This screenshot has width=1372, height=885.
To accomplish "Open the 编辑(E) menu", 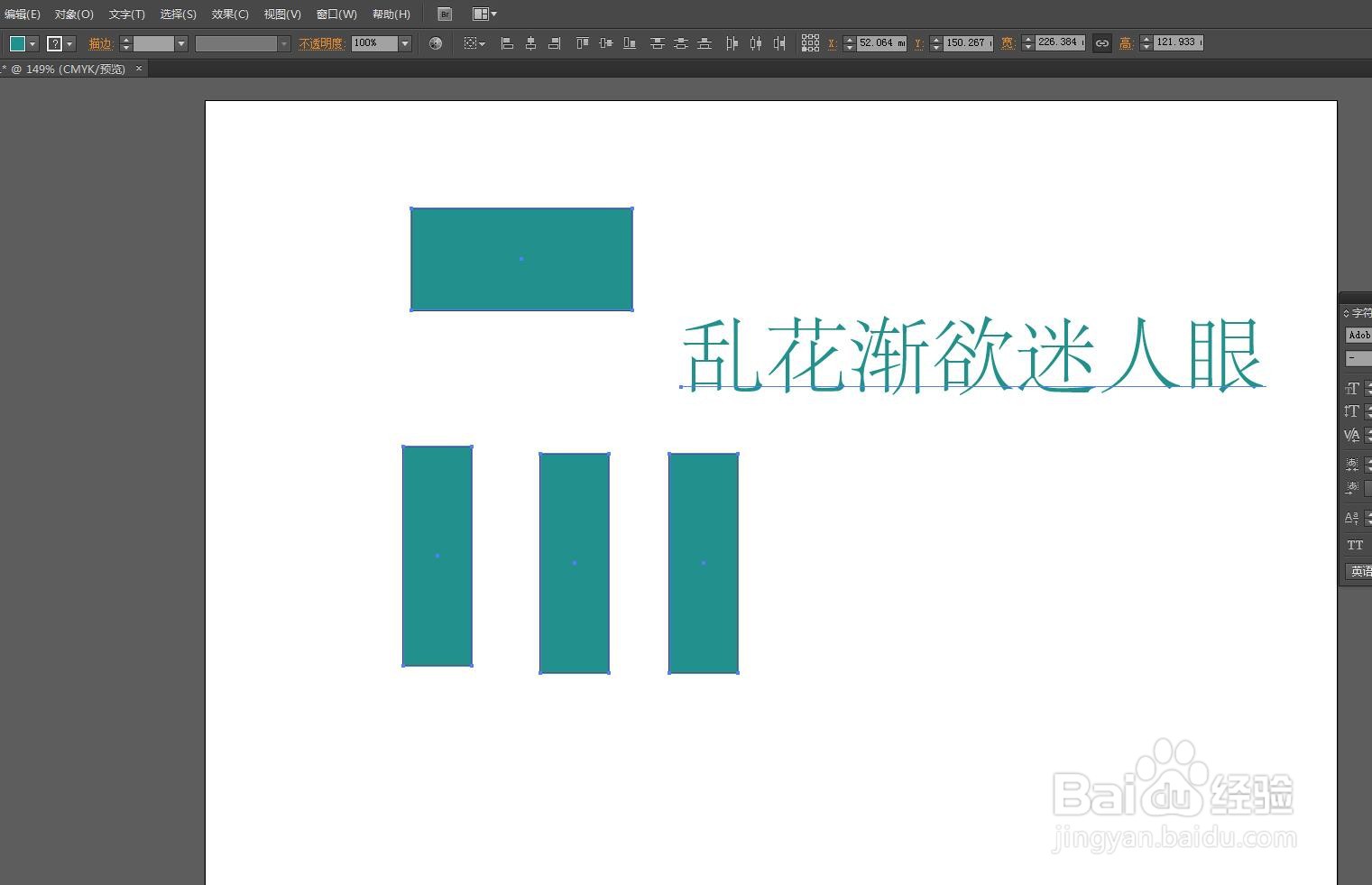I will tap(22, 14).
